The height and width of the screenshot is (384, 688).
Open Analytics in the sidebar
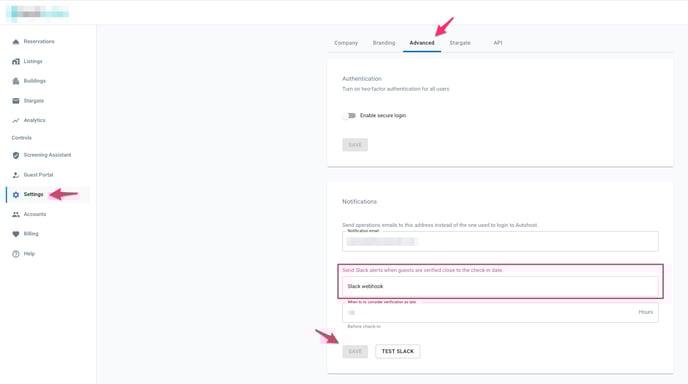click(34, 120)
